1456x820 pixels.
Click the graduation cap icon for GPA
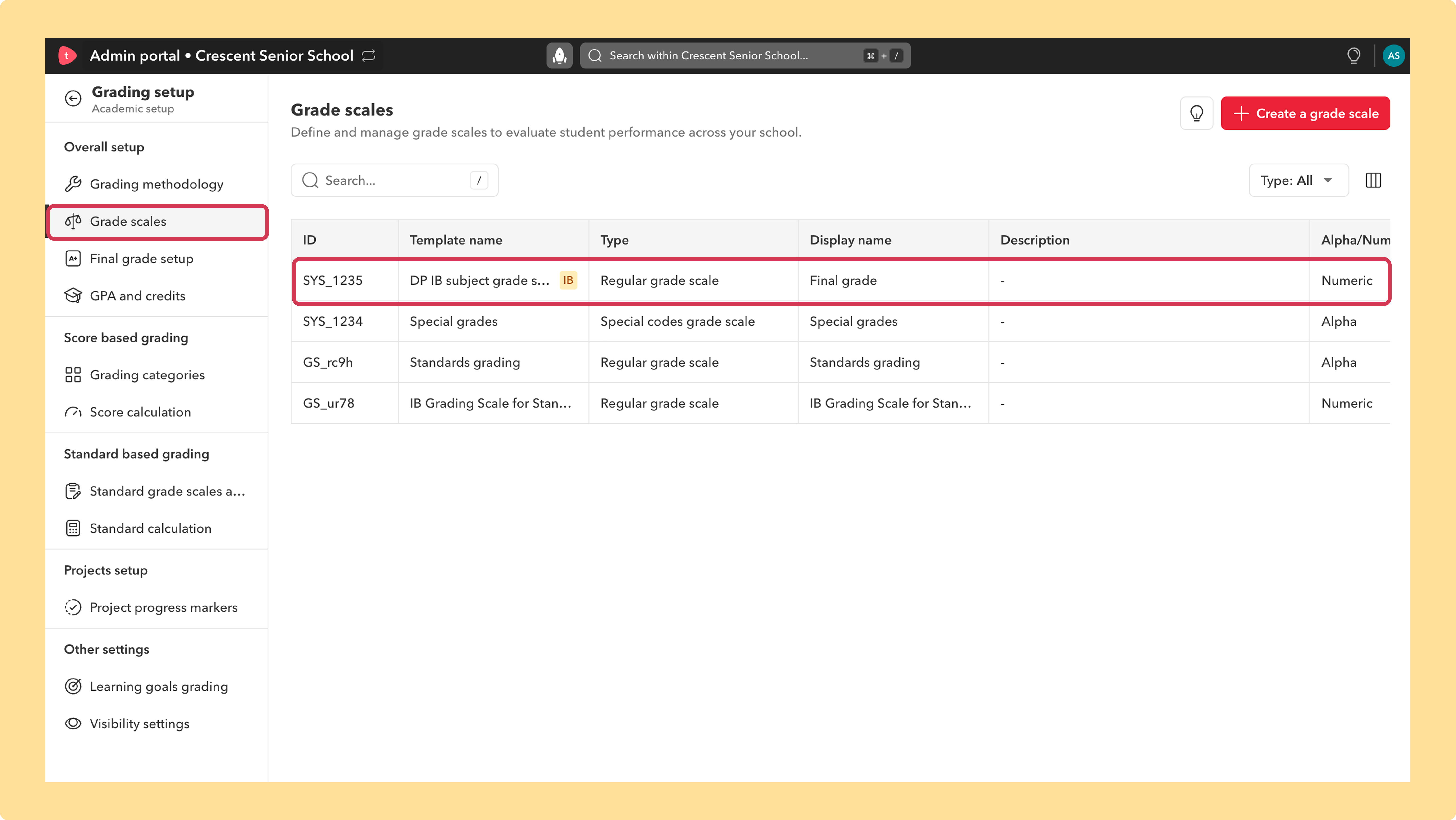tap(73, 296)
